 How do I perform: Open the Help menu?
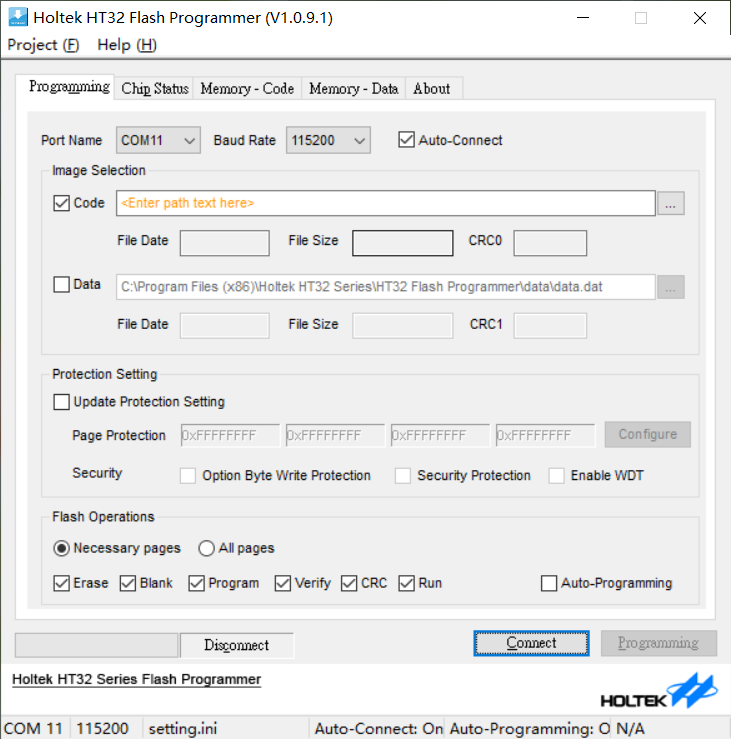click(x=127, y=45)
